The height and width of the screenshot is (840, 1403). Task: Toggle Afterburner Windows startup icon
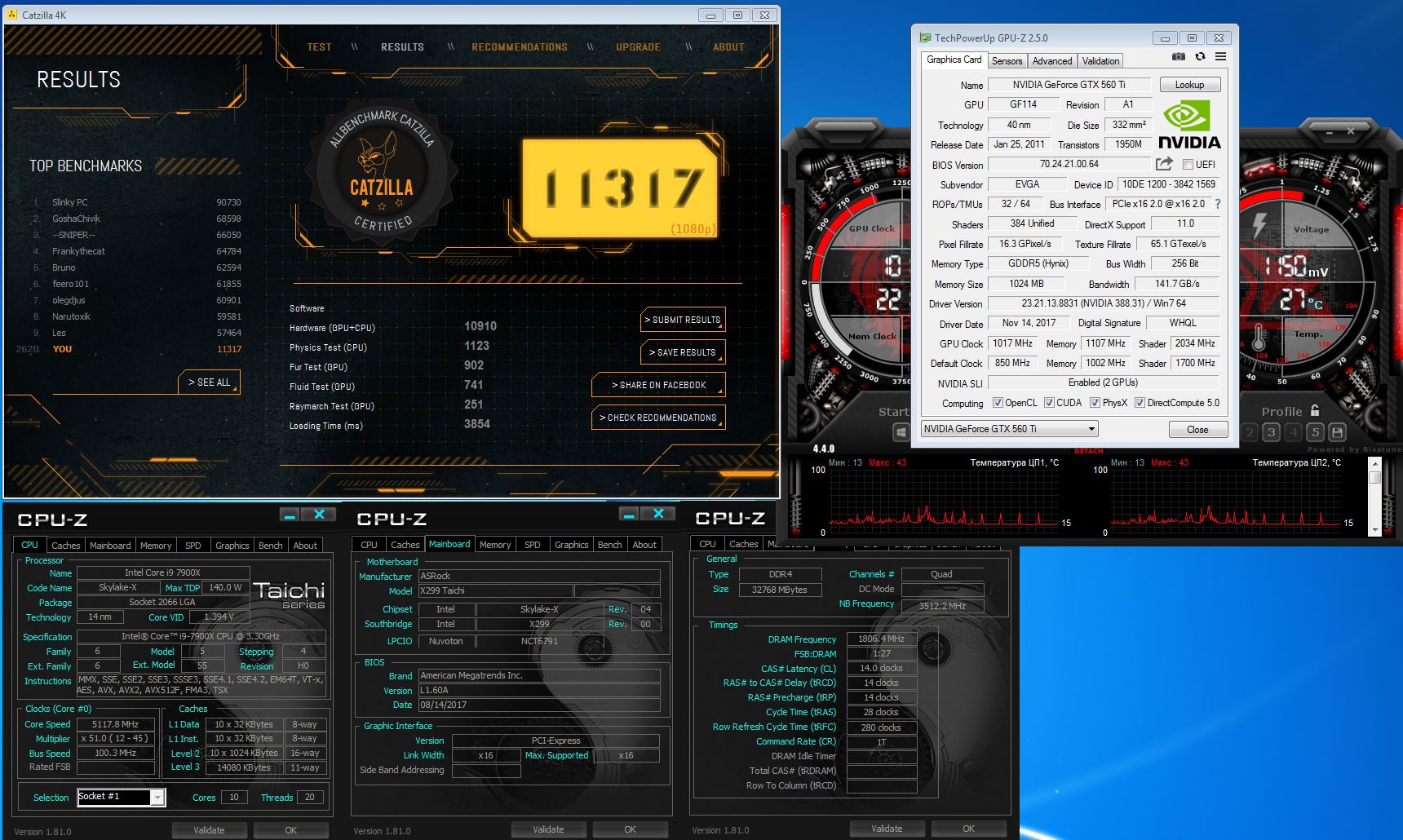(x=901, y=432)
